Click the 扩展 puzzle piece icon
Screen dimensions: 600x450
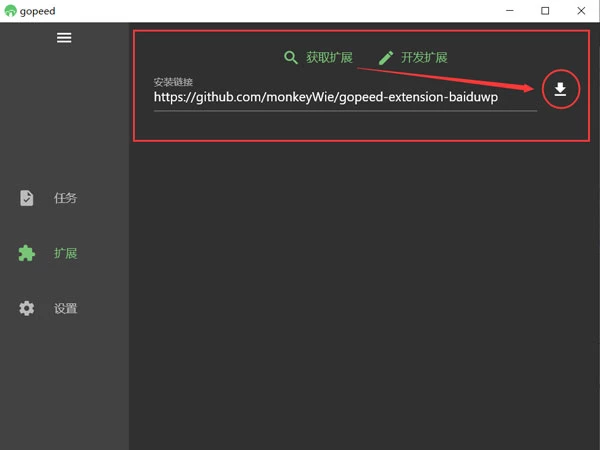coord(27,253)
